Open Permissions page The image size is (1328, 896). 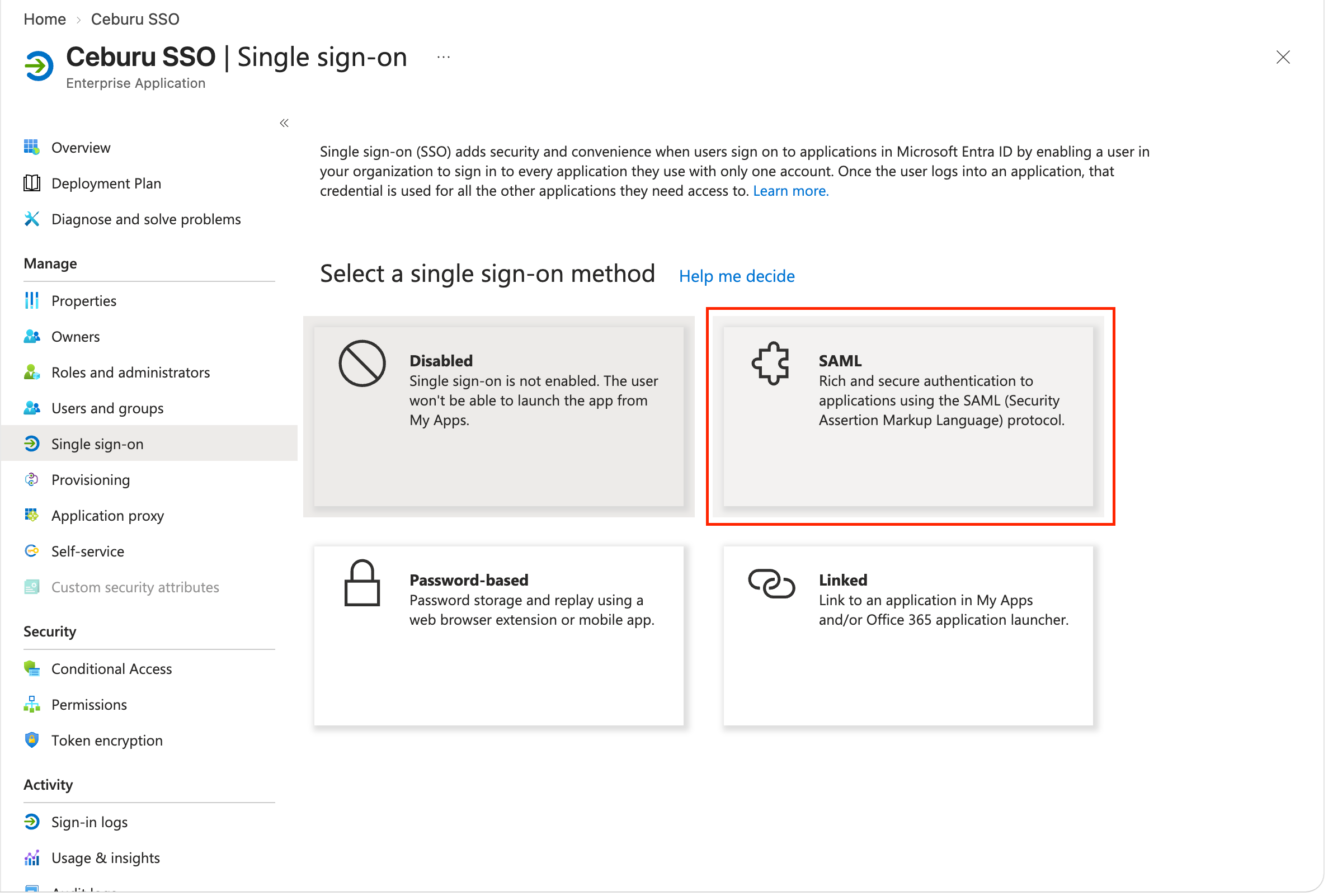pyautogui.click(x=150, y=706)
